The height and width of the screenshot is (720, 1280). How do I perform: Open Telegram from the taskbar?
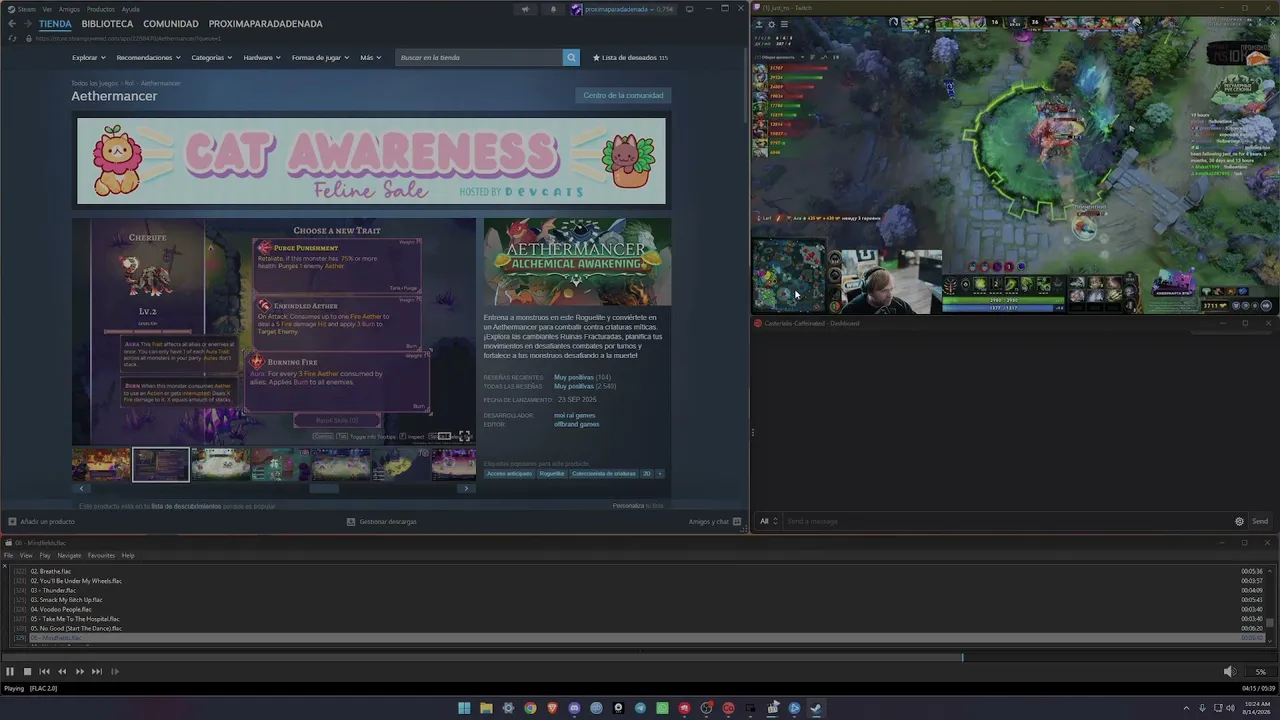click(640, 708)
